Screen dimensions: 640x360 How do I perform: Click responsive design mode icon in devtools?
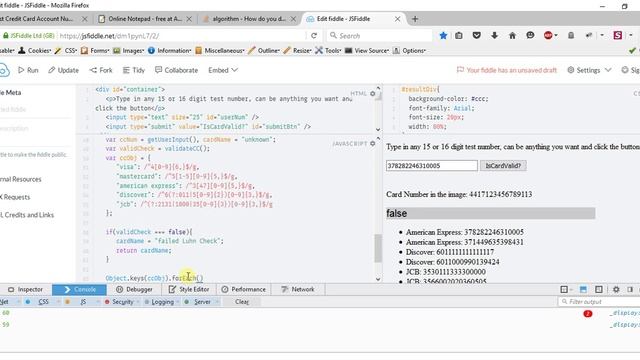tap(598, 289)
